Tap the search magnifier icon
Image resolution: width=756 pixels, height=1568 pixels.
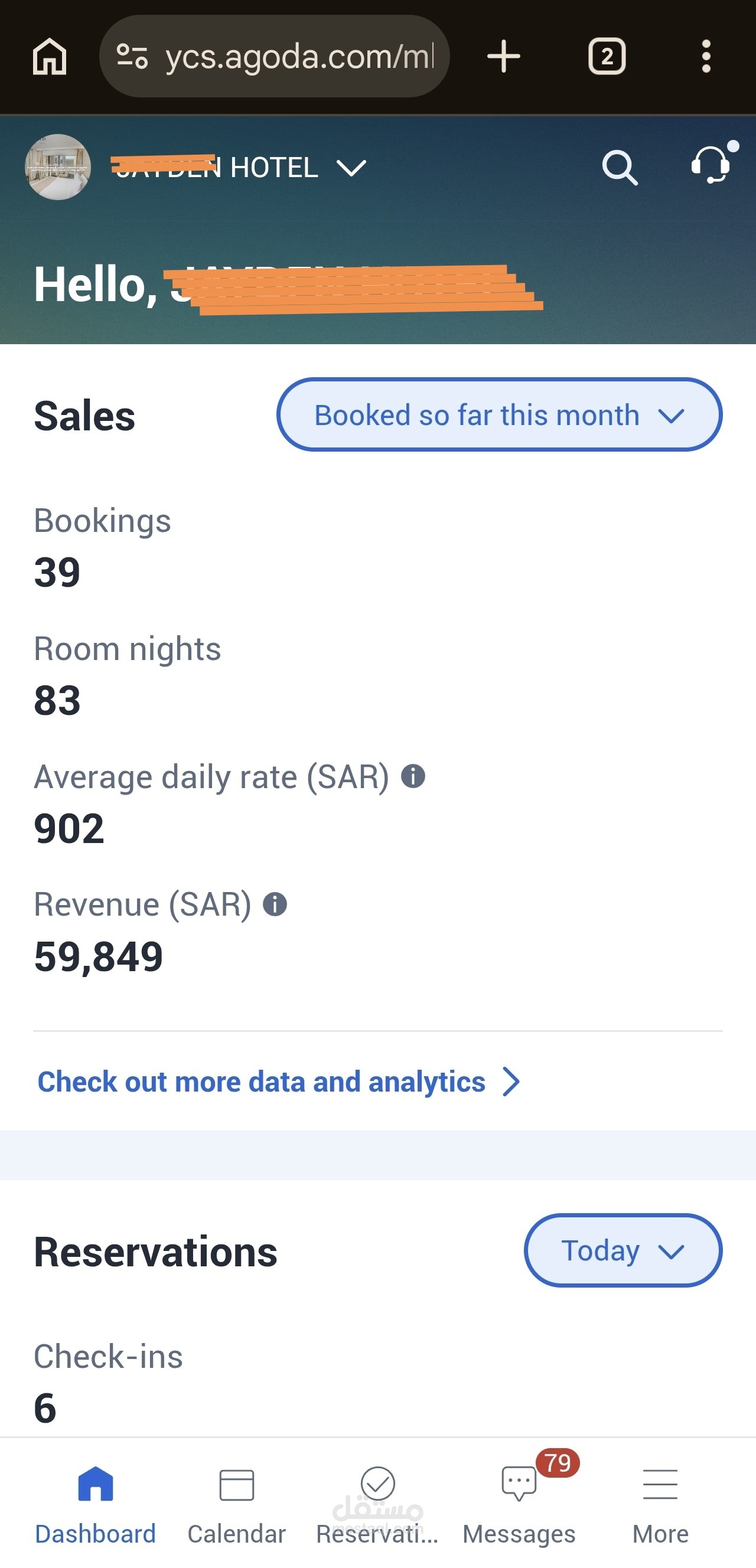pyautogui.click(x=620, y=168)
